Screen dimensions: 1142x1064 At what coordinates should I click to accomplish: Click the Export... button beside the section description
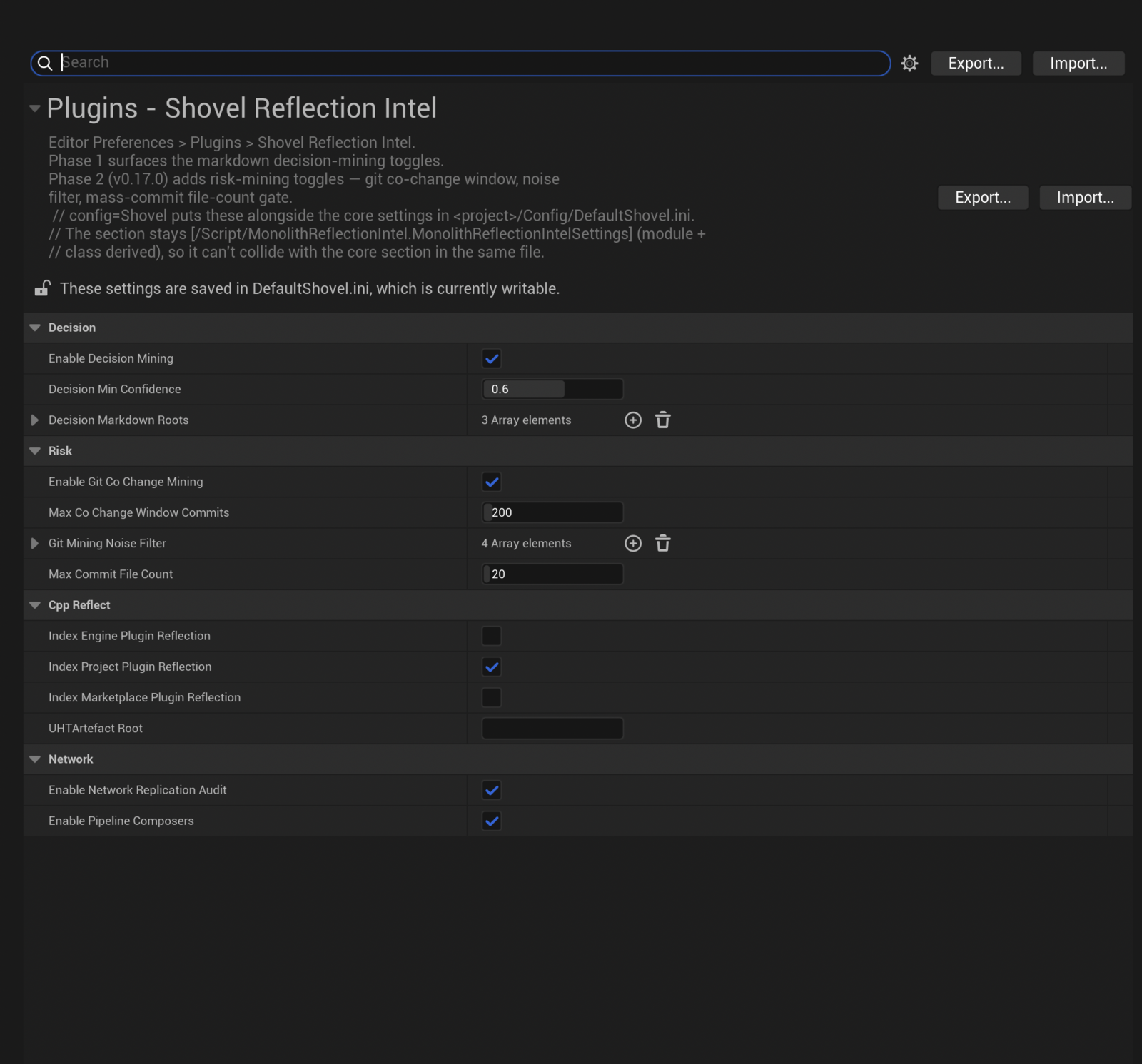983,198
